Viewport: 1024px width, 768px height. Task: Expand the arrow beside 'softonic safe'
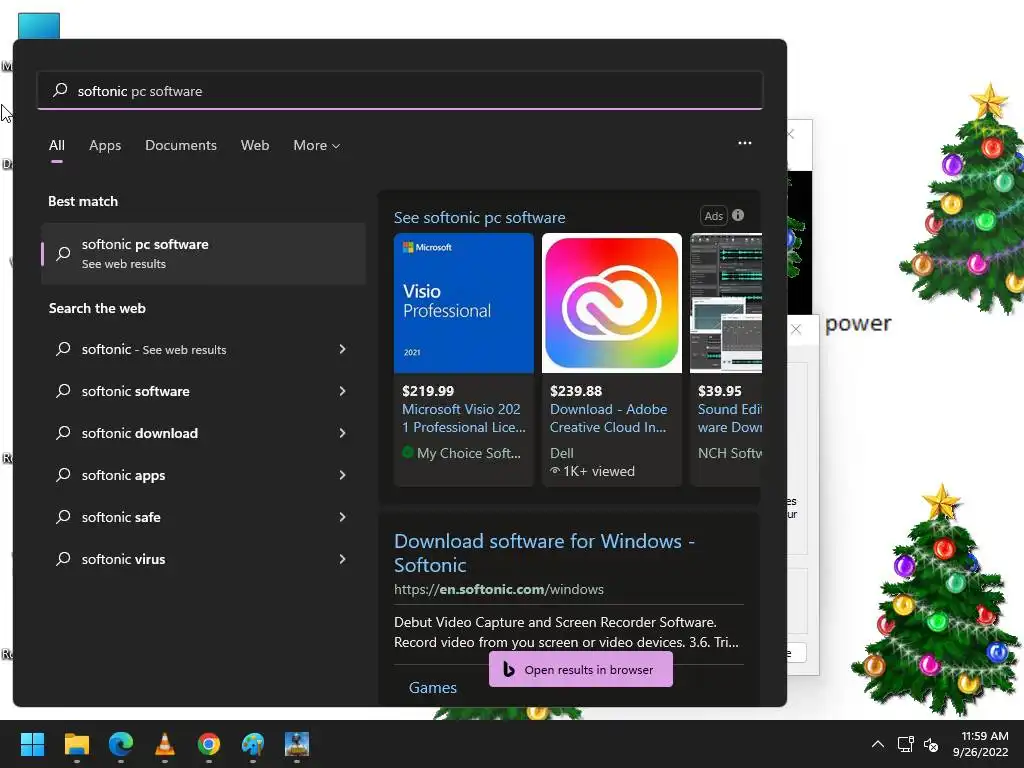point(342,517)
